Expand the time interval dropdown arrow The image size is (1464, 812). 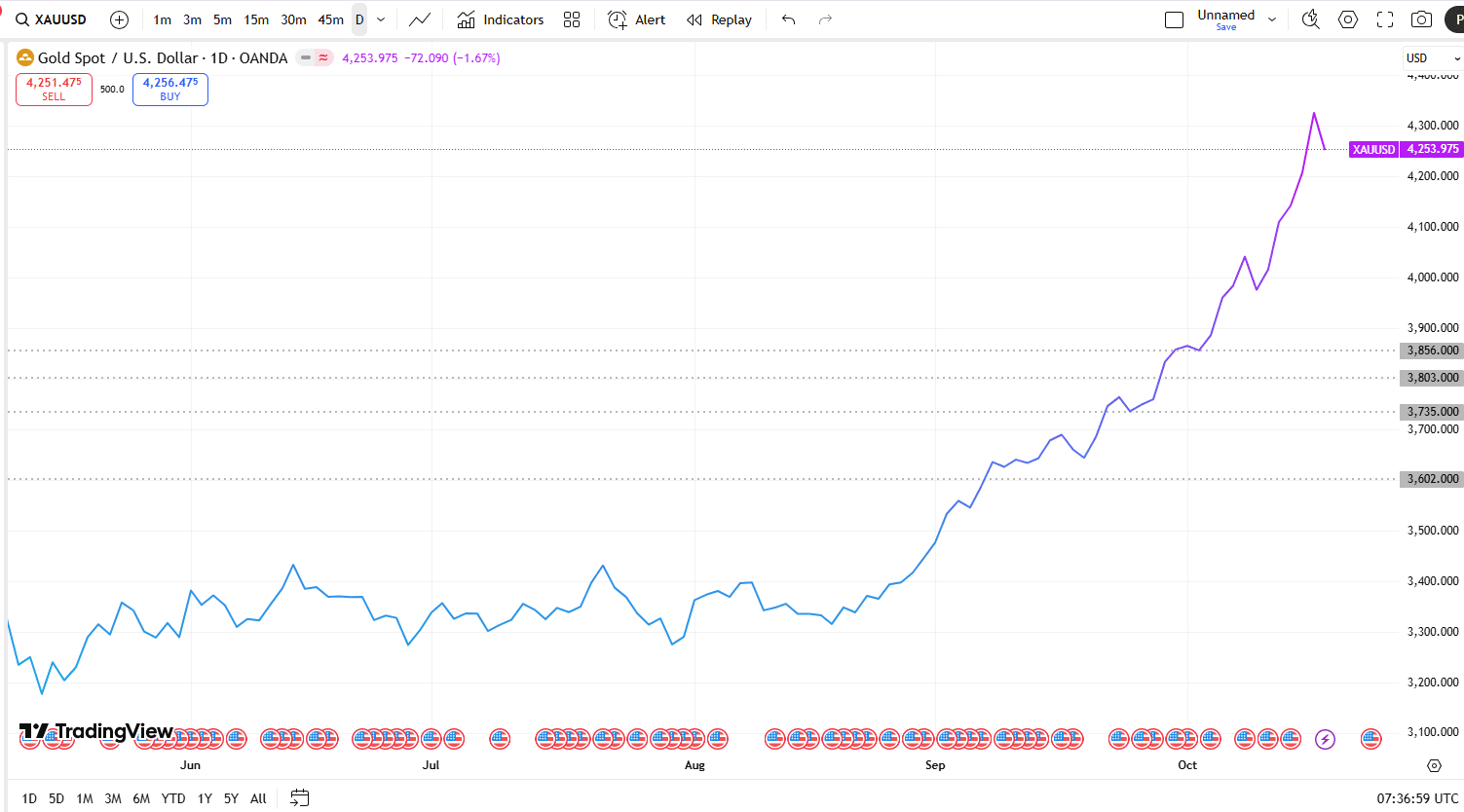click(381, 19)
